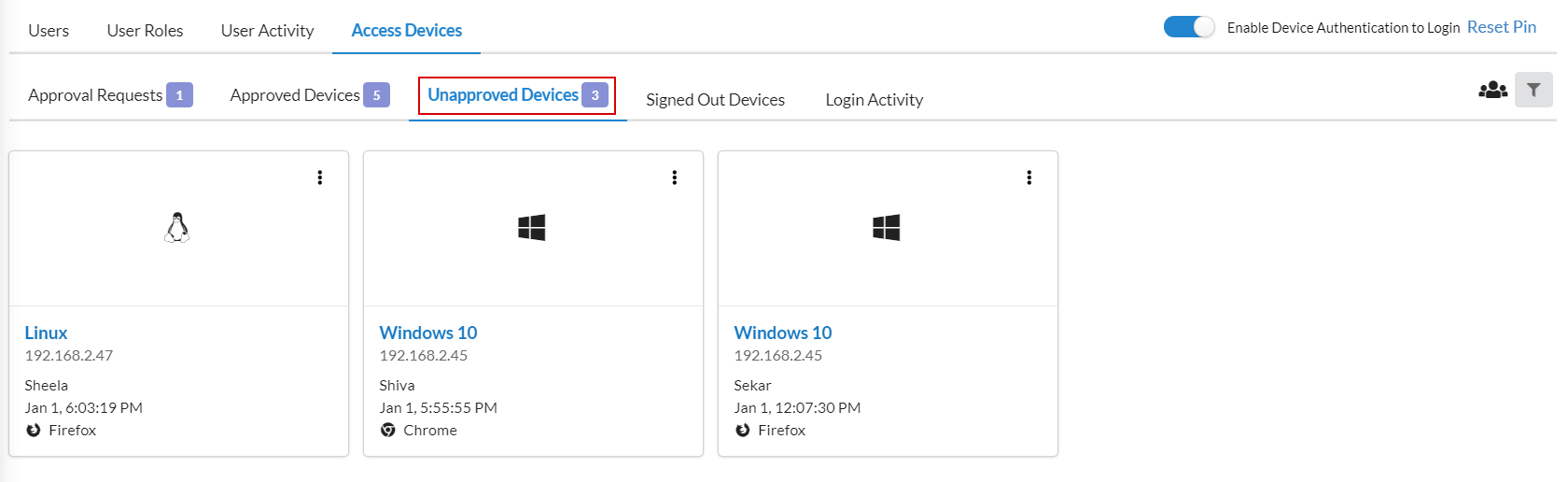Click the Windows logo on Shiva's device card

point(532,228)
